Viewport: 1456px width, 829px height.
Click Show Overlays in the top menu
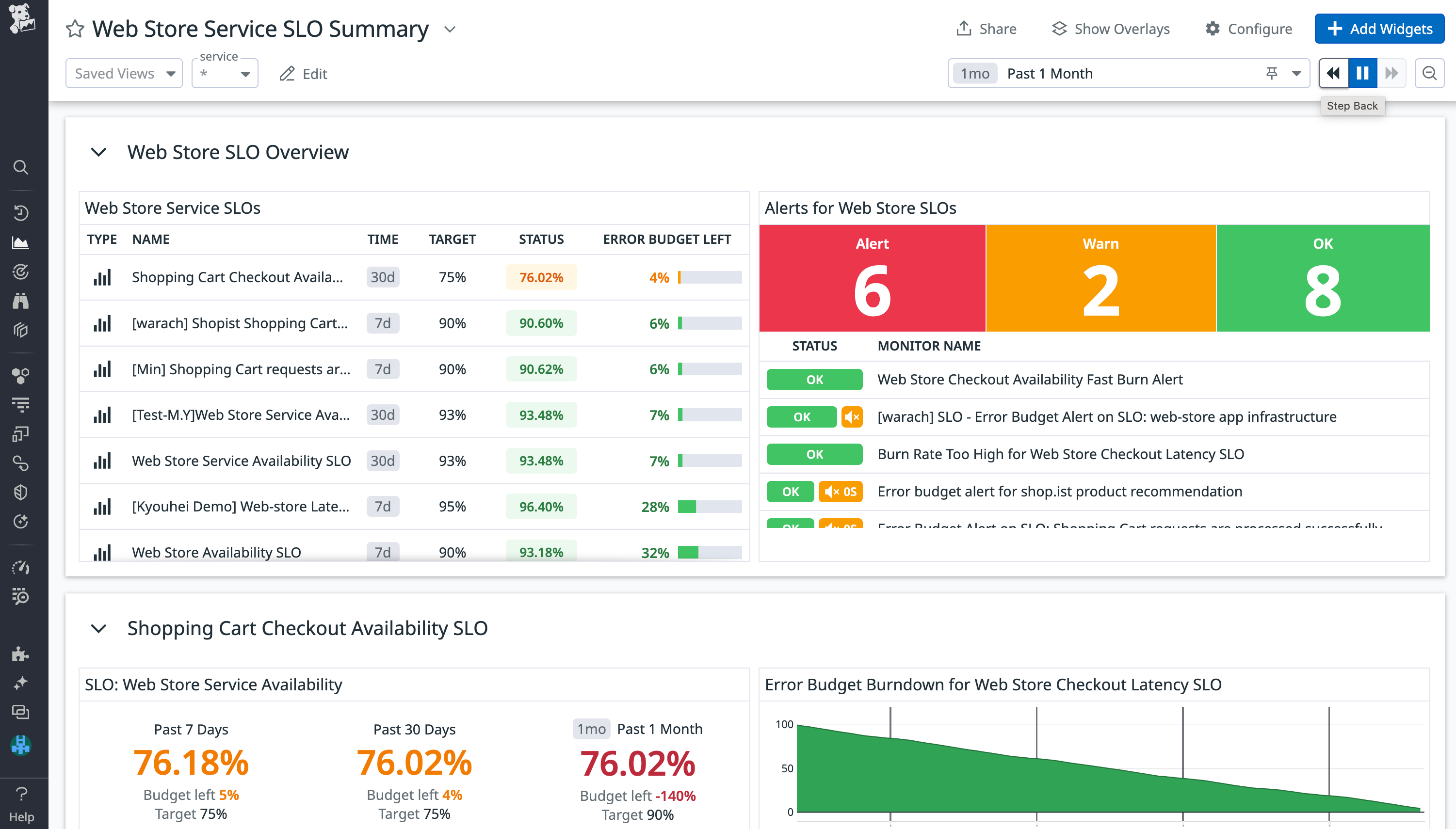(1110, 29)
